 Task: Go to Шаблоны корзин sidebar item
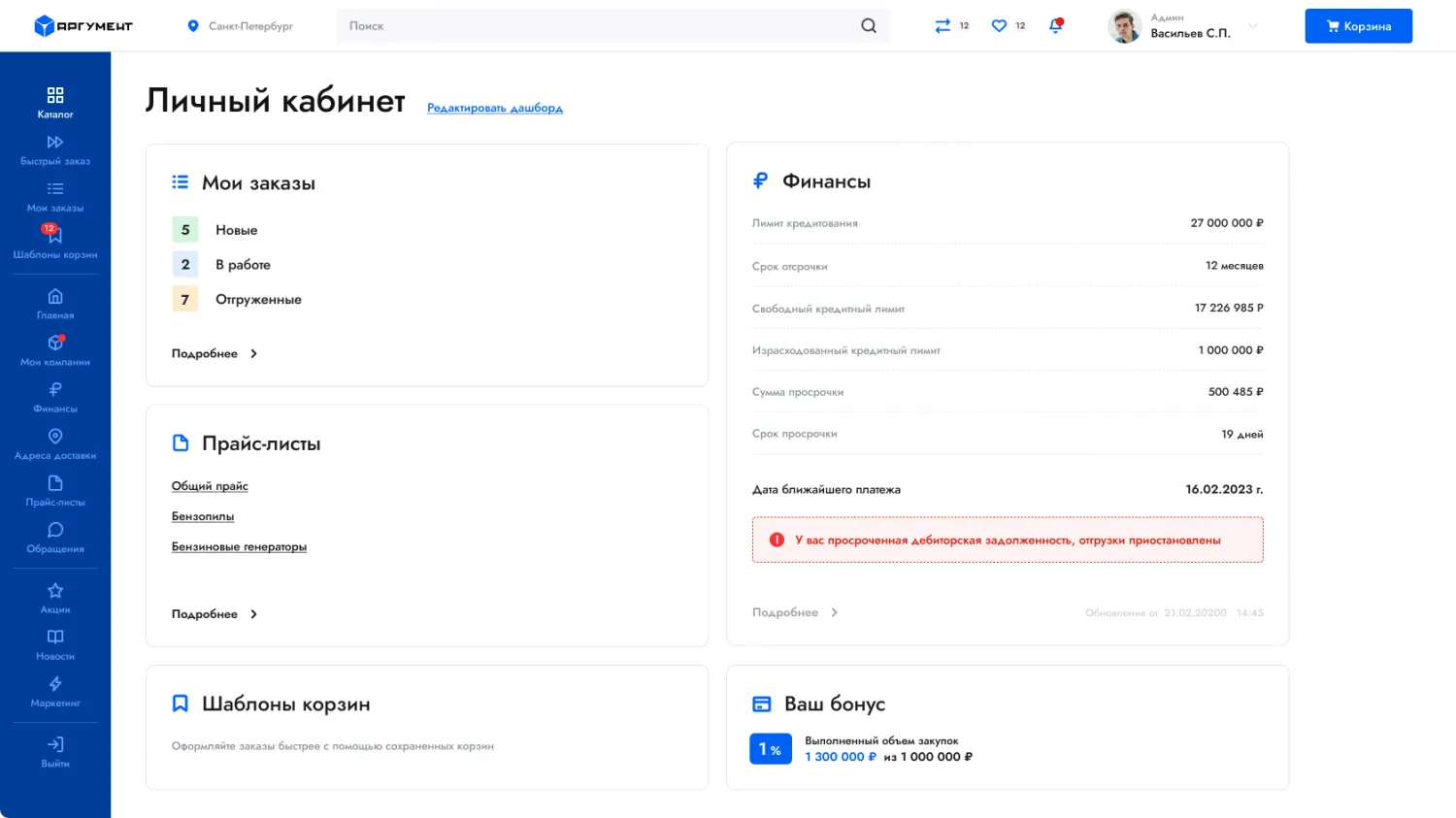pos(55,237)
